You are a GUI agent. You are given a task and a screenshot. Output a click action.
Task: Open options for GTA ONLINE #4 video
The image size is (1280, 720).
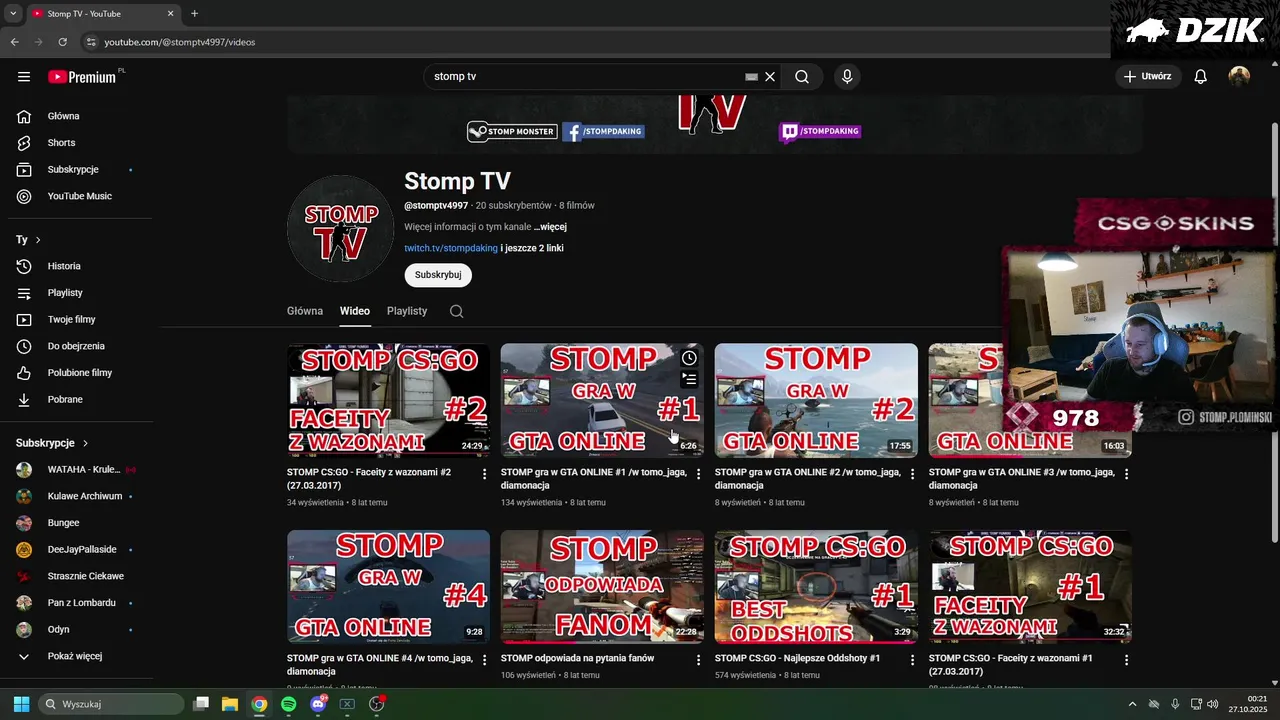point(485,660)
